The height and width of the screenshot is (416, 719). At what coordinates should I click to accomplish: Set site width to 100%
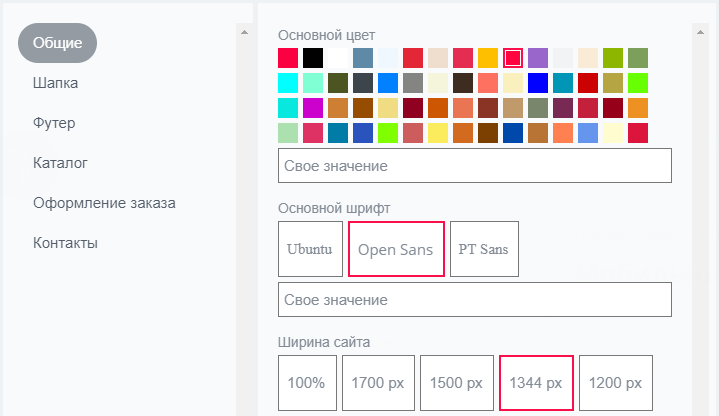(x=307, y=383)
